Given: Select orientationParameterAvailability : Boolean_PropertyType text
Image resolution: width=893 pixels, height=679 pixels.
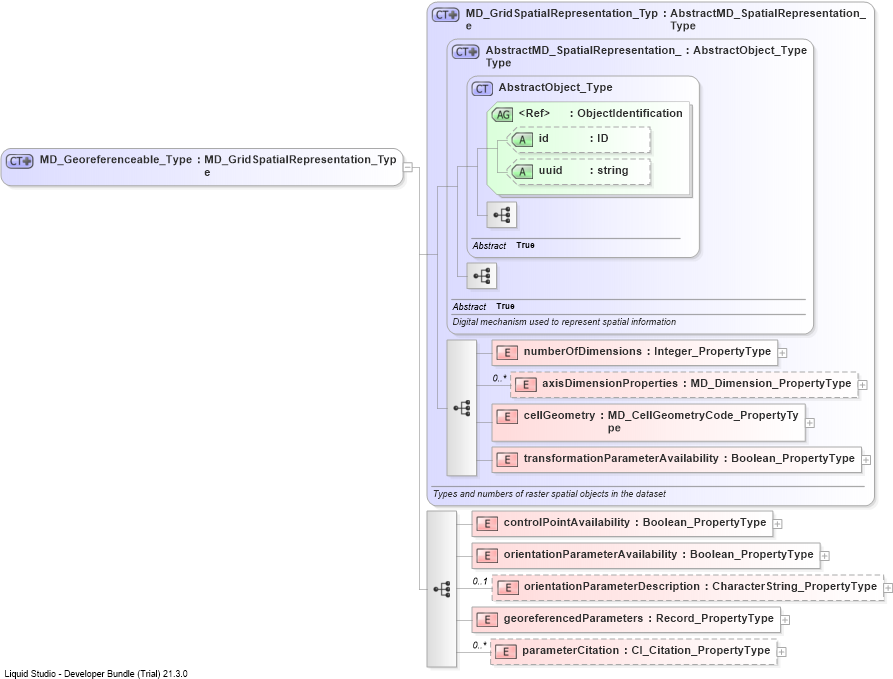Looking at the screenshot, I should pyautogui.click(x=658, y=554).
